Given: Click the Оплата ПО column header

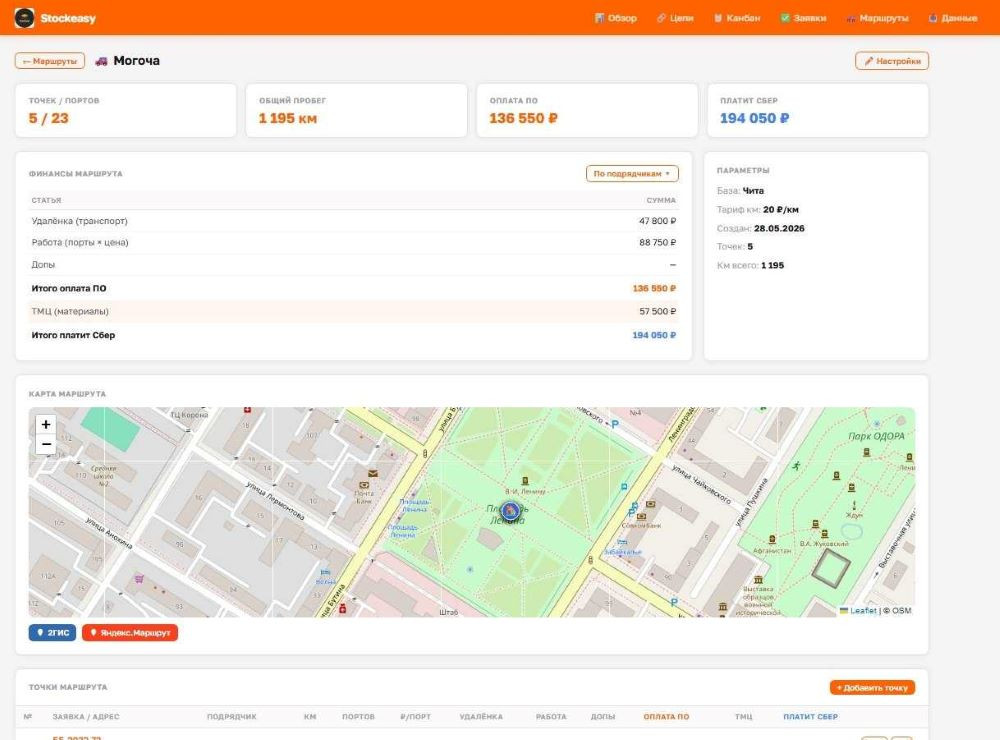Looking at the screenshot, I should pos(666,716).
